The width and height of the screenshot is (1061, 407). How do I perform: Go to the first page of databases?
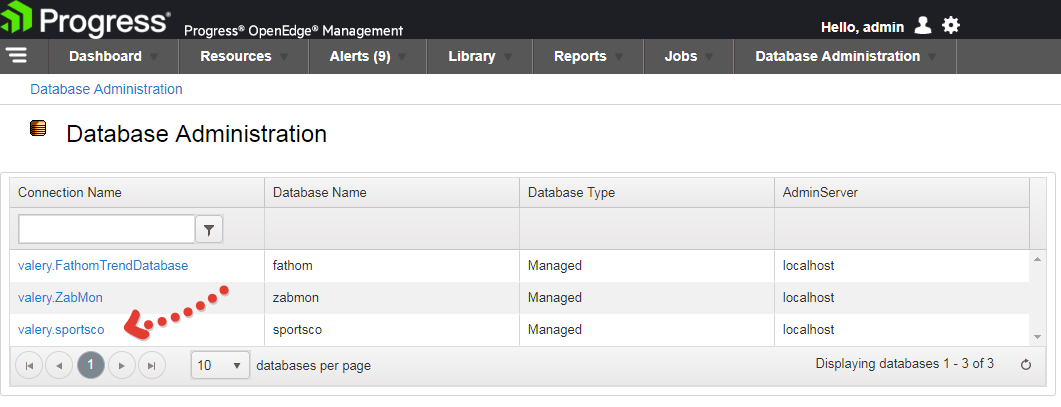point(29,366)
